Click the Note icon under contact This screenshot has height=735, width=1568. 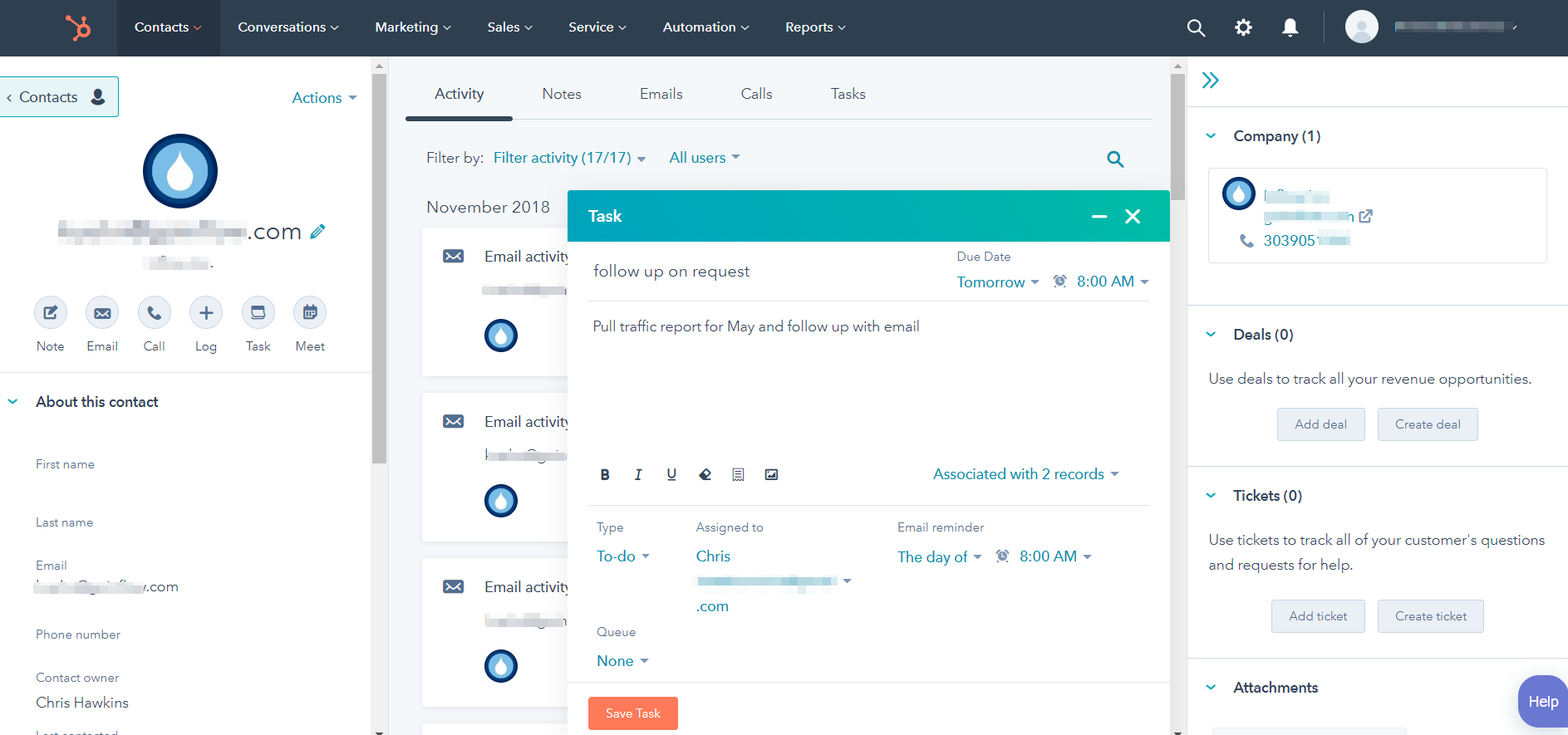[x=50, y=313]
